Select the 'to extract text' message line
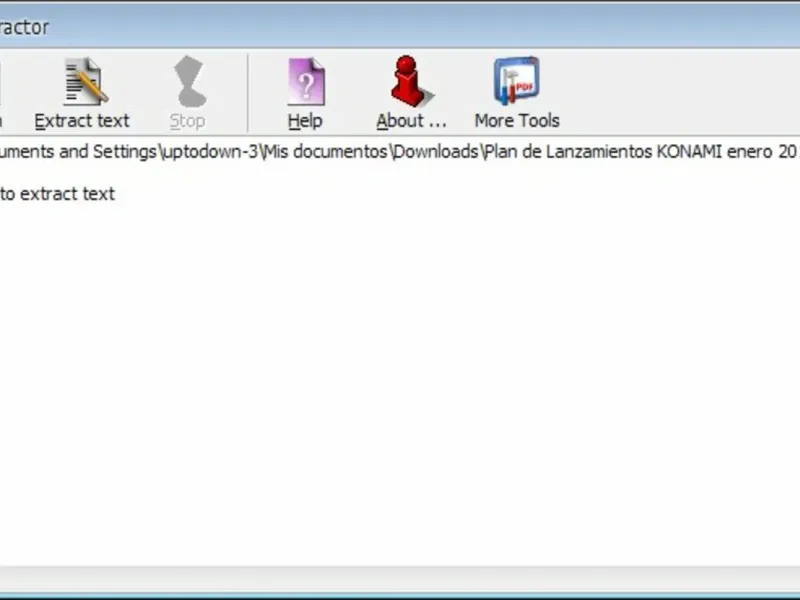 pyautogui.click(x=58, y=194)
